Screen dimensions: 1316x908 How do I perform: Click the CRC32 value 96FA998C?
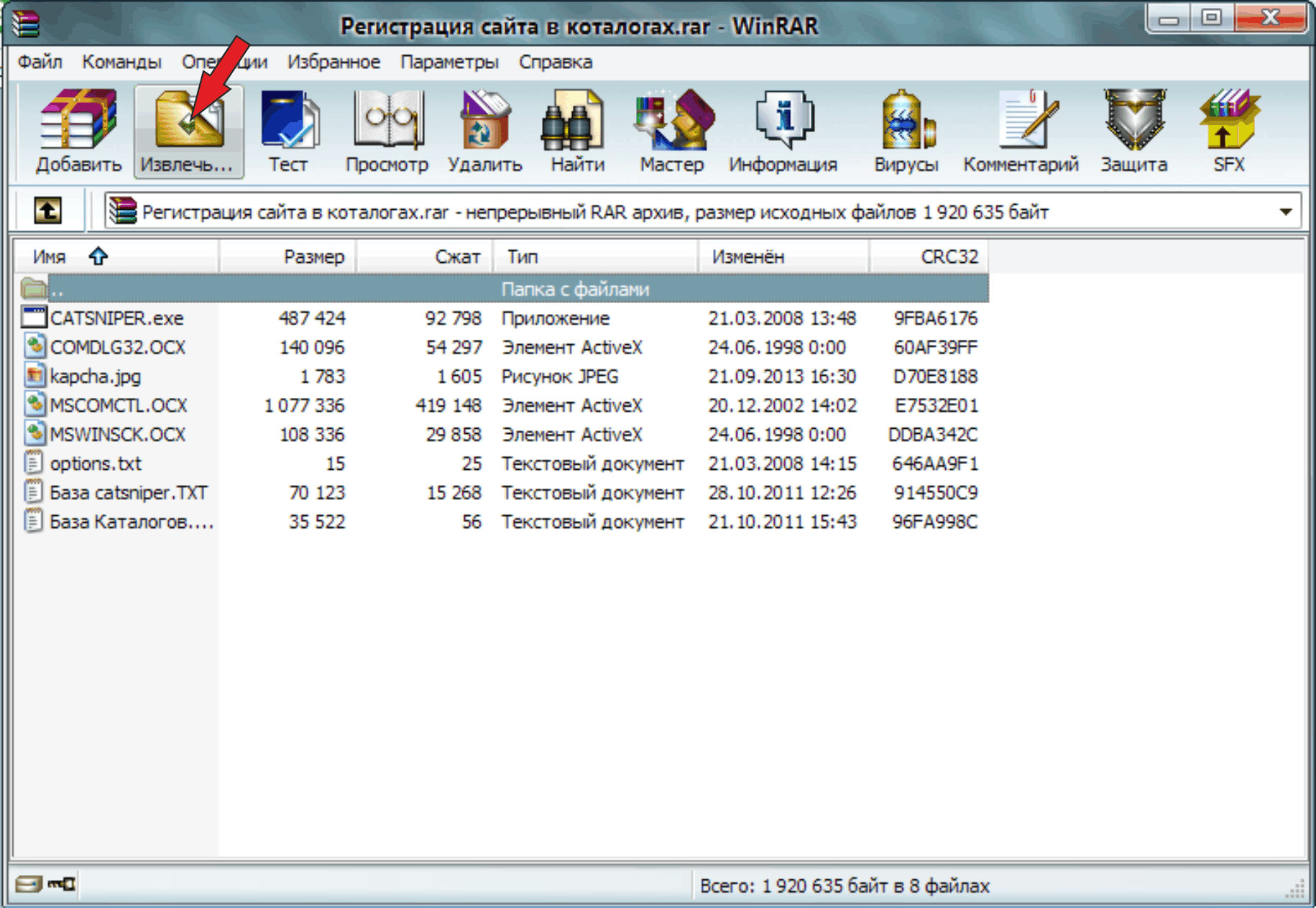pos(935,522)
